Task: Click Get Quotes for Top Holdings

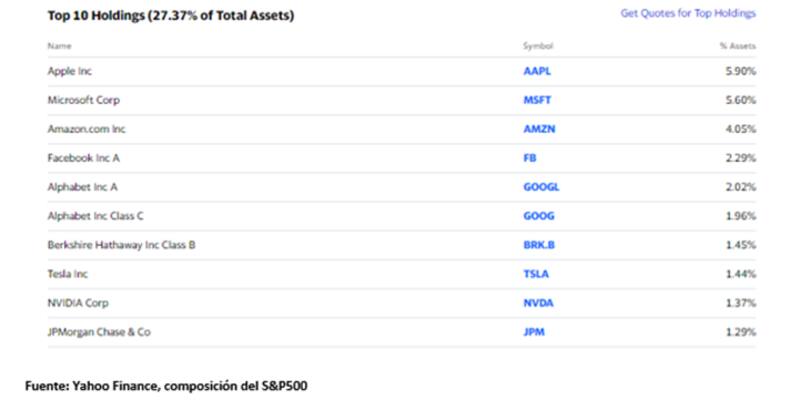Action: coord(688,14)
